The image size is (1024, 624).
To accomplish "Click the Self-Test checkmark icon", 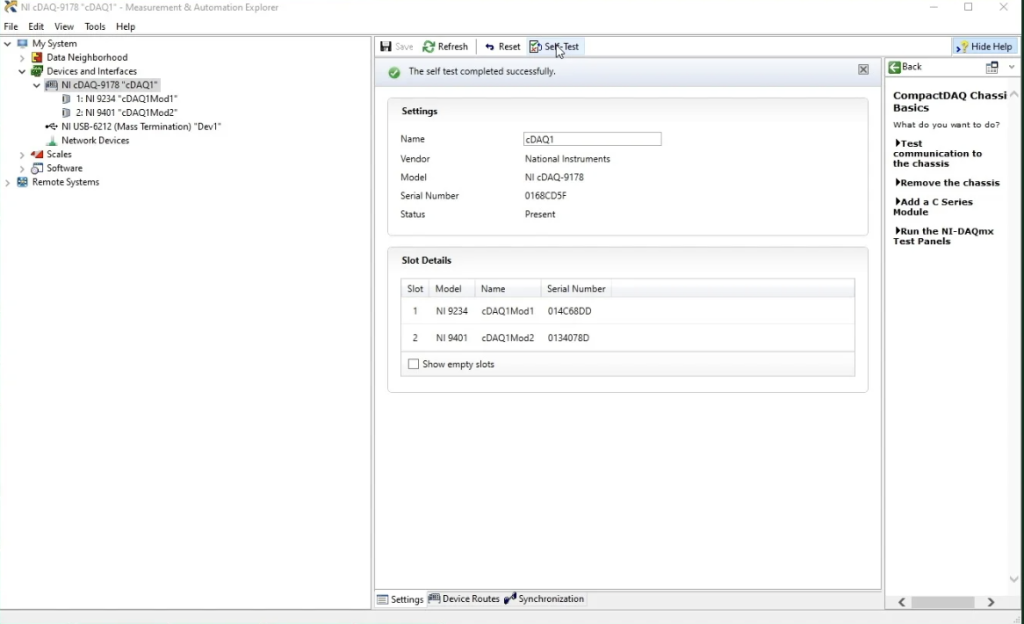I will [536, 47].
